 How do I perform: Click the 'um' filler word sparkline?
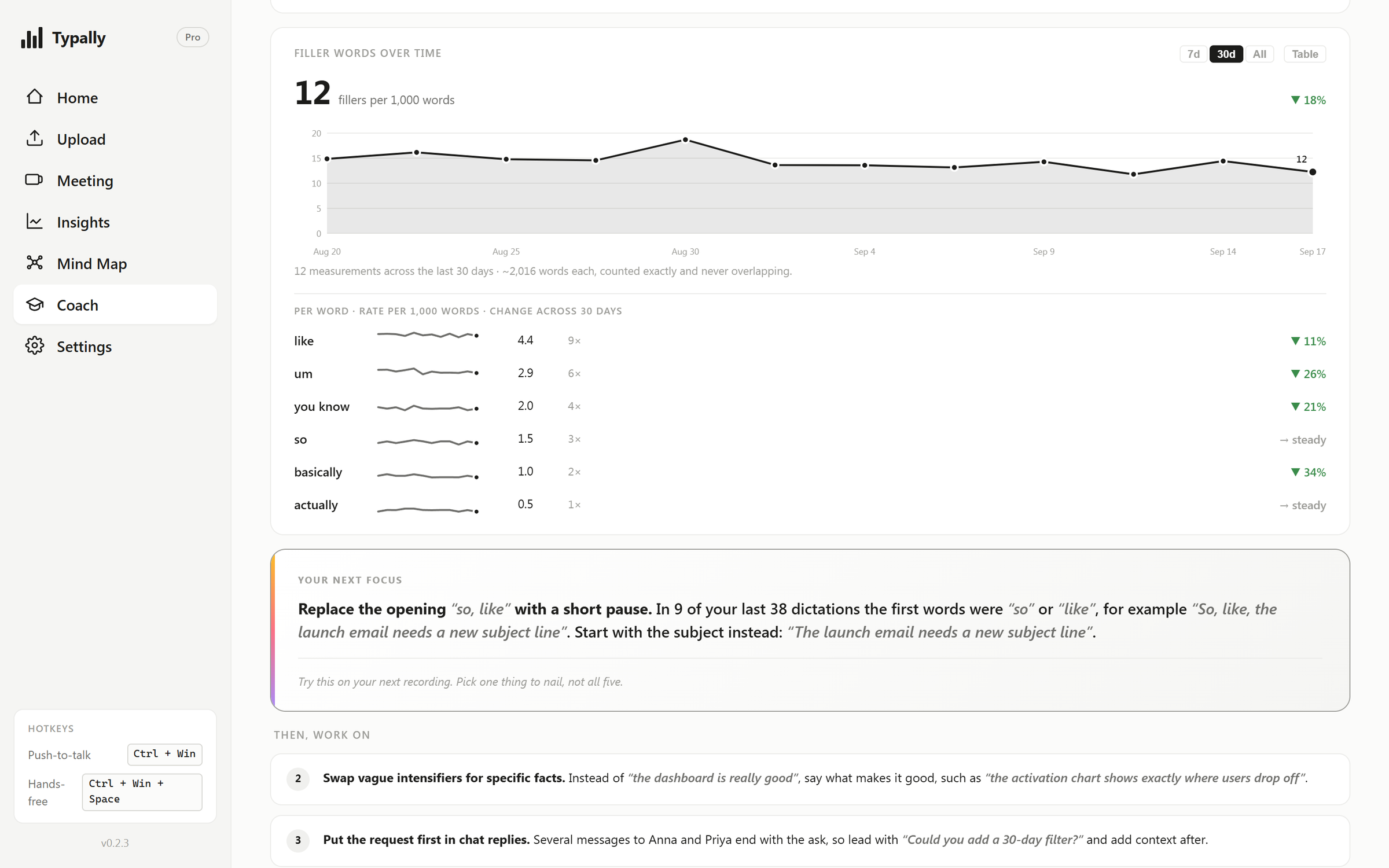[428, 371]
